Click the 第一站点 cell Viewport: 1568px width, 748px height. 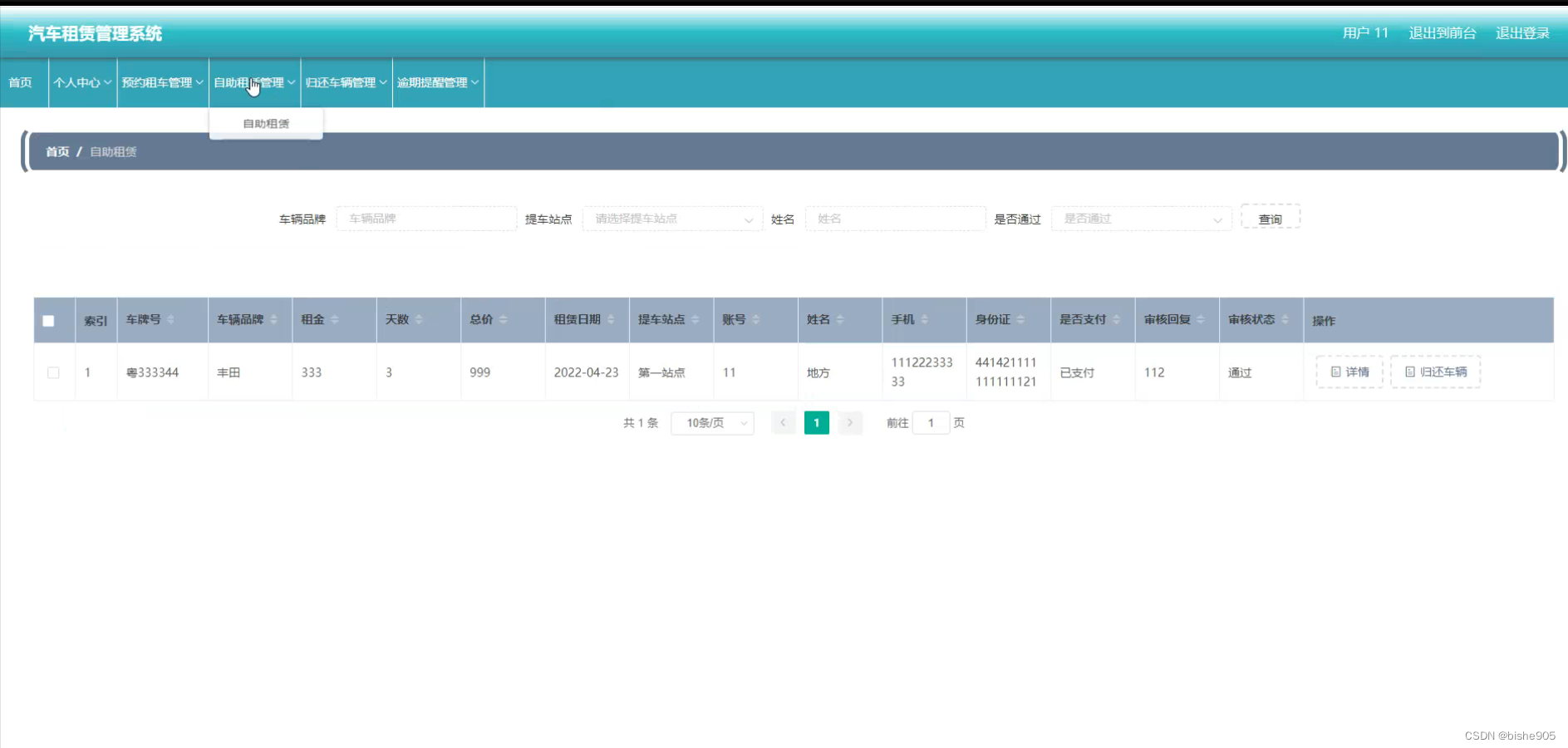661,372
